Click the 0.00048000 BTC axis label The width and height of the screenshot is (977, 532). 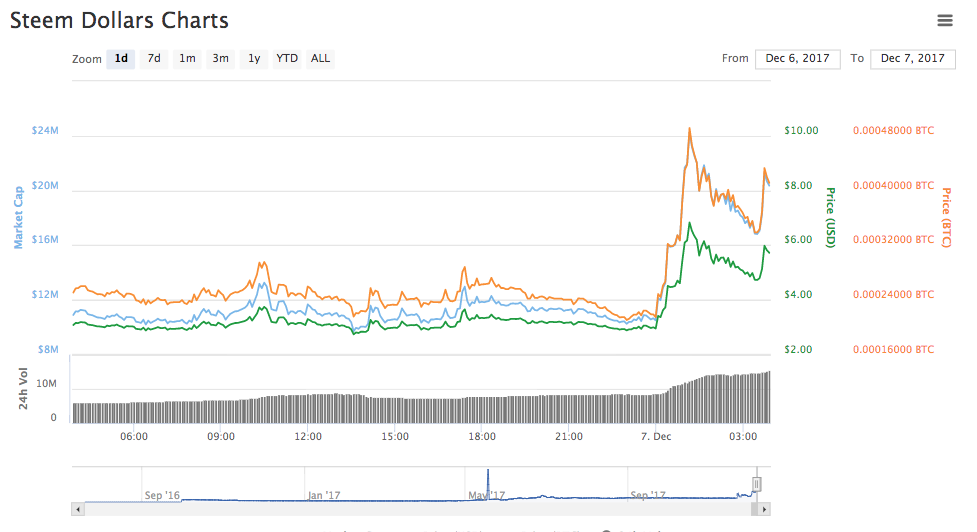[894, 130]
